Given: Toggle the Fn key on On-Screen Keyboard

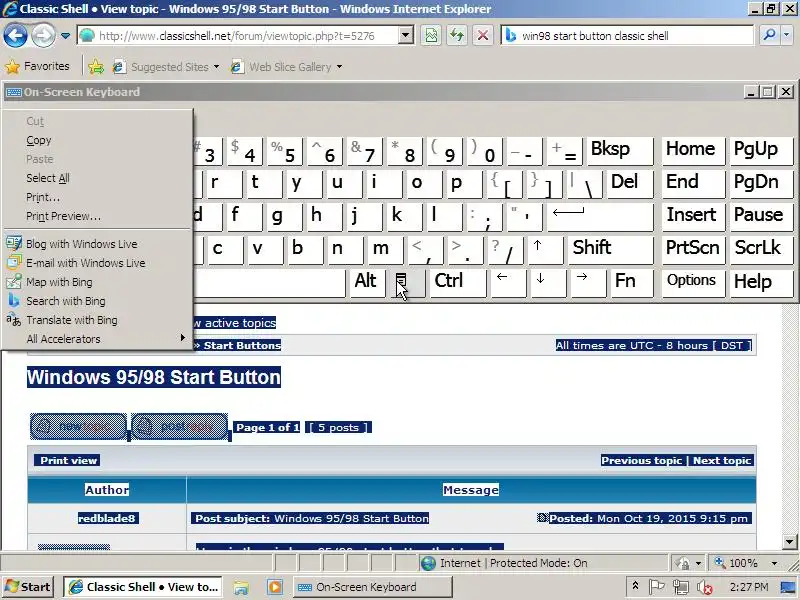Looking at the screenshot, I should pos(632,283).
